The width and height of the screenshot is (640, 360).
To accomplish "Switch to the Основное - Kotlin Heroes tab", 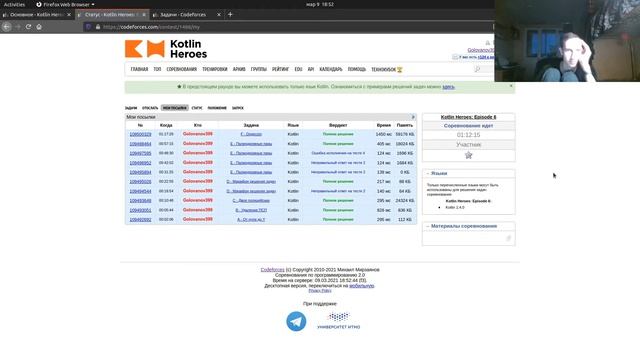I will coord(37,15).
